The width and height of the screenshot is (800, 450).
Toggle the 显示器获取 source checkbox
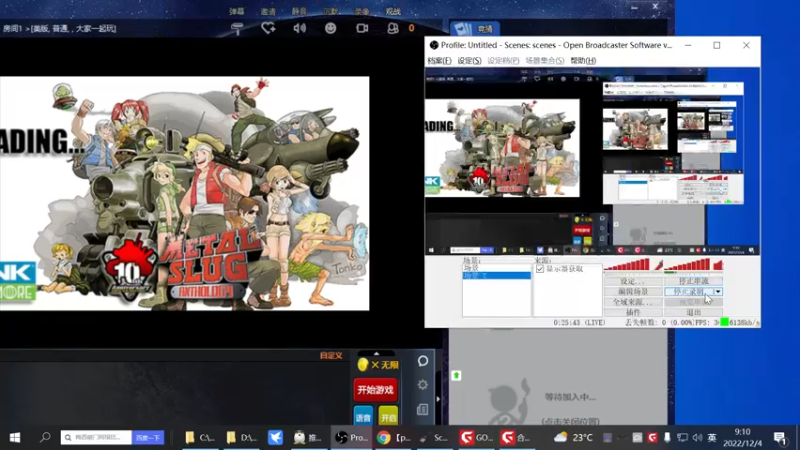pos(540,269)
